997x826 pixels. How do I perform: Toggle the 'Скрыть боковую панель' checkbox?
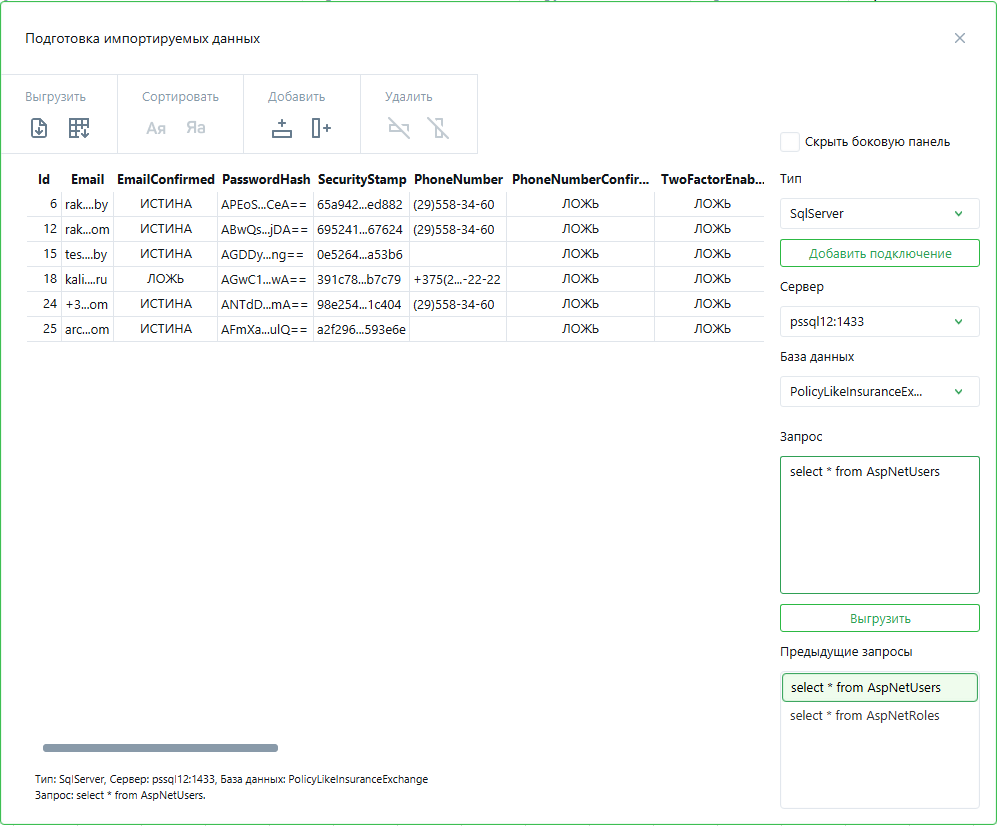790,142
